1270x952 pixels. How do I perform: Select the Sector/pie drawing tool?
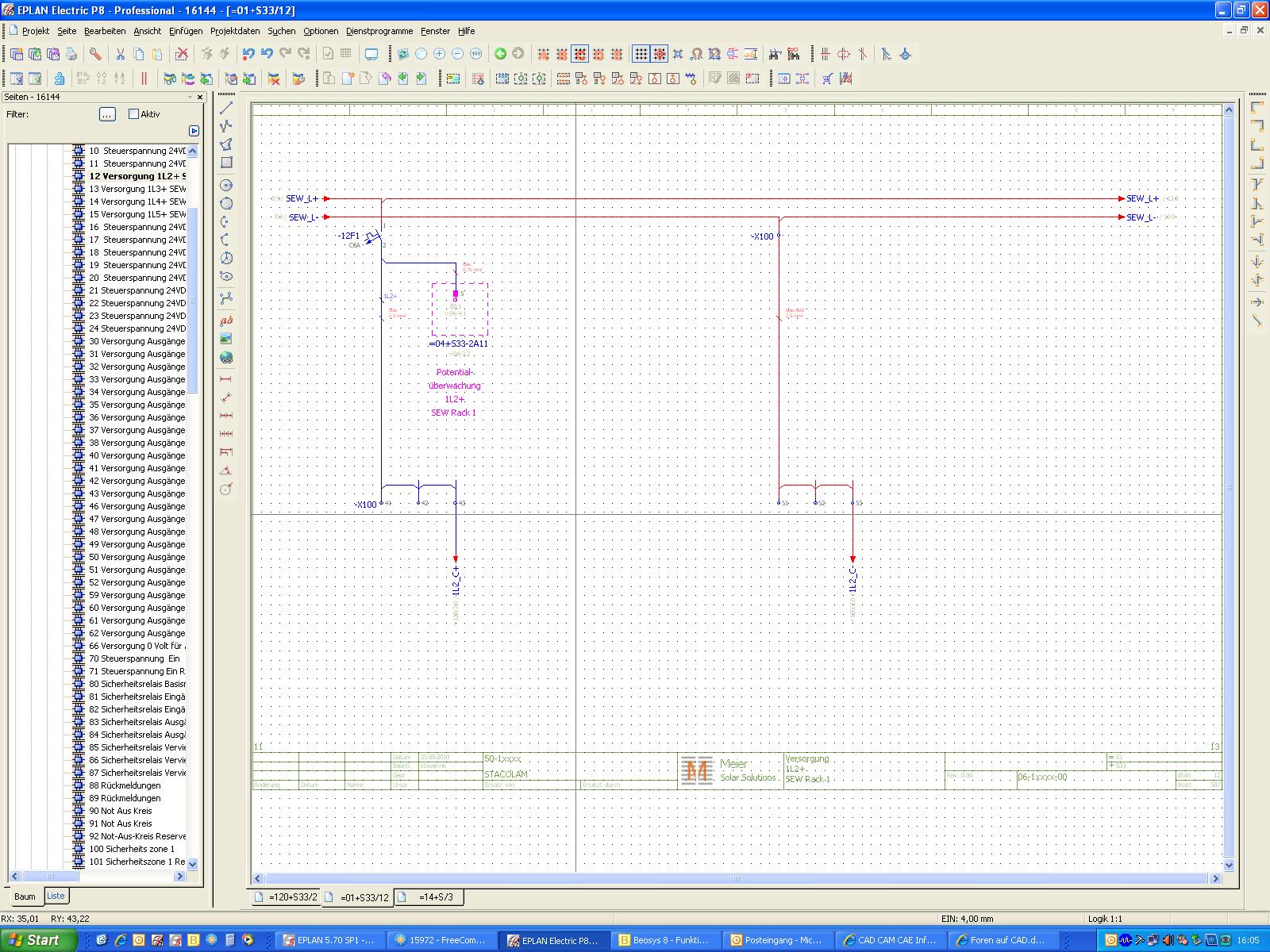click(x=226, y=258)
